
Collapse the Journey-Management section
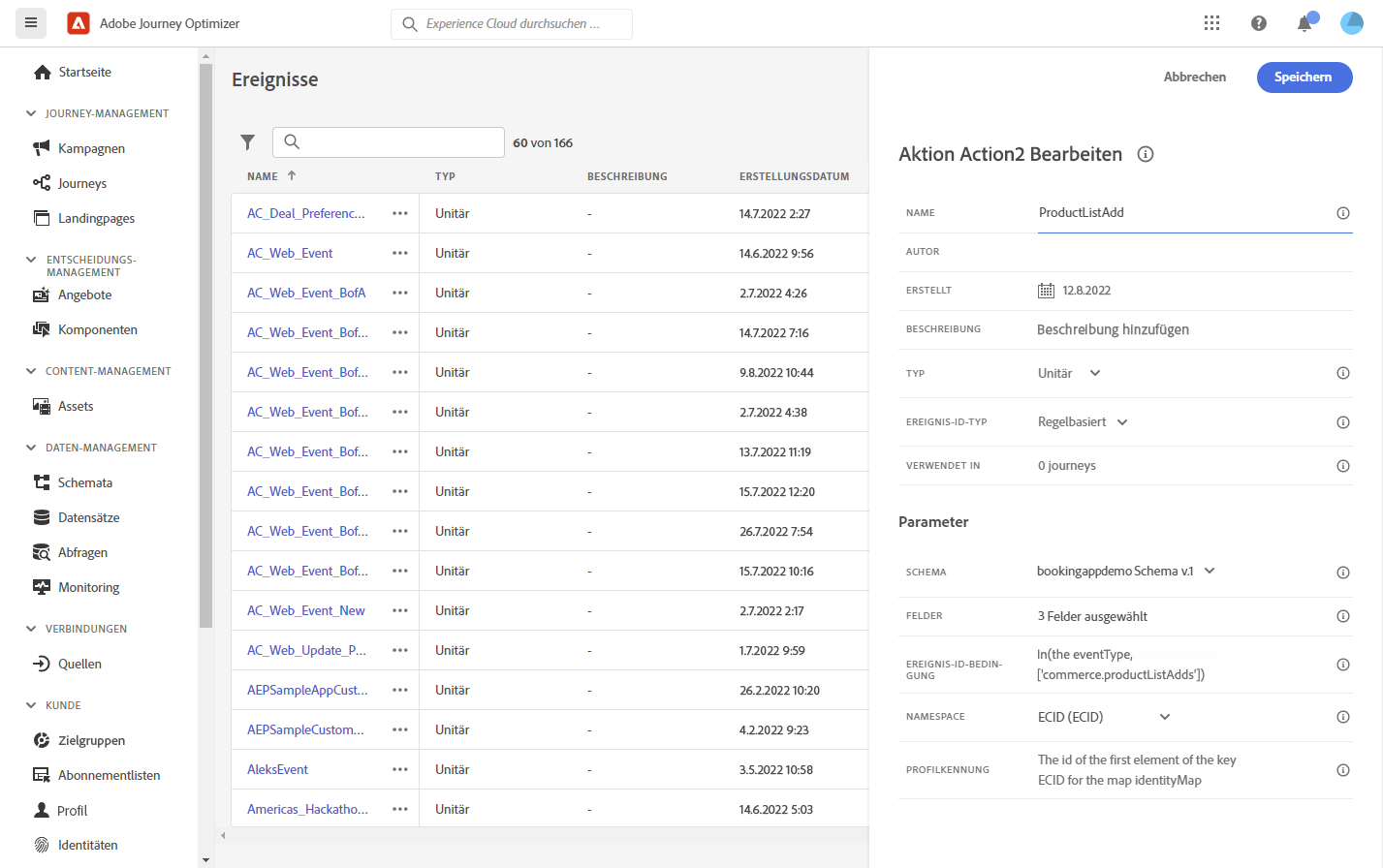pyautogui.click(x=31, y=113)
